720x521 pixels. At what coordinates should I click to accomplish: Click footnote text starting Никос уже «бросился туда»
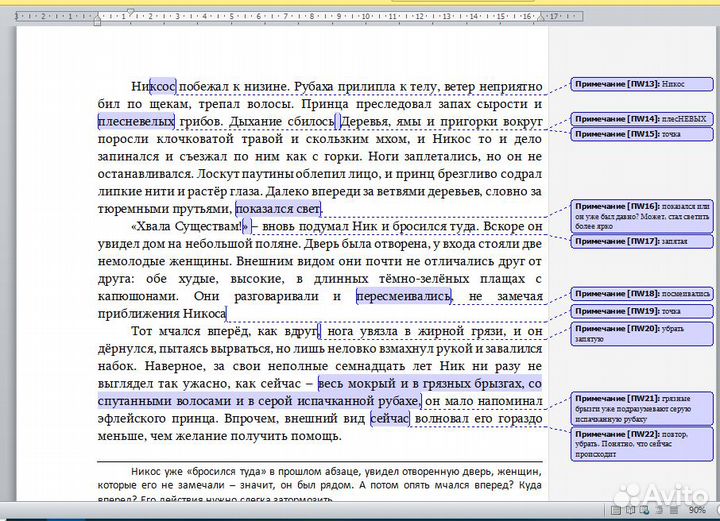coord(319,485)
